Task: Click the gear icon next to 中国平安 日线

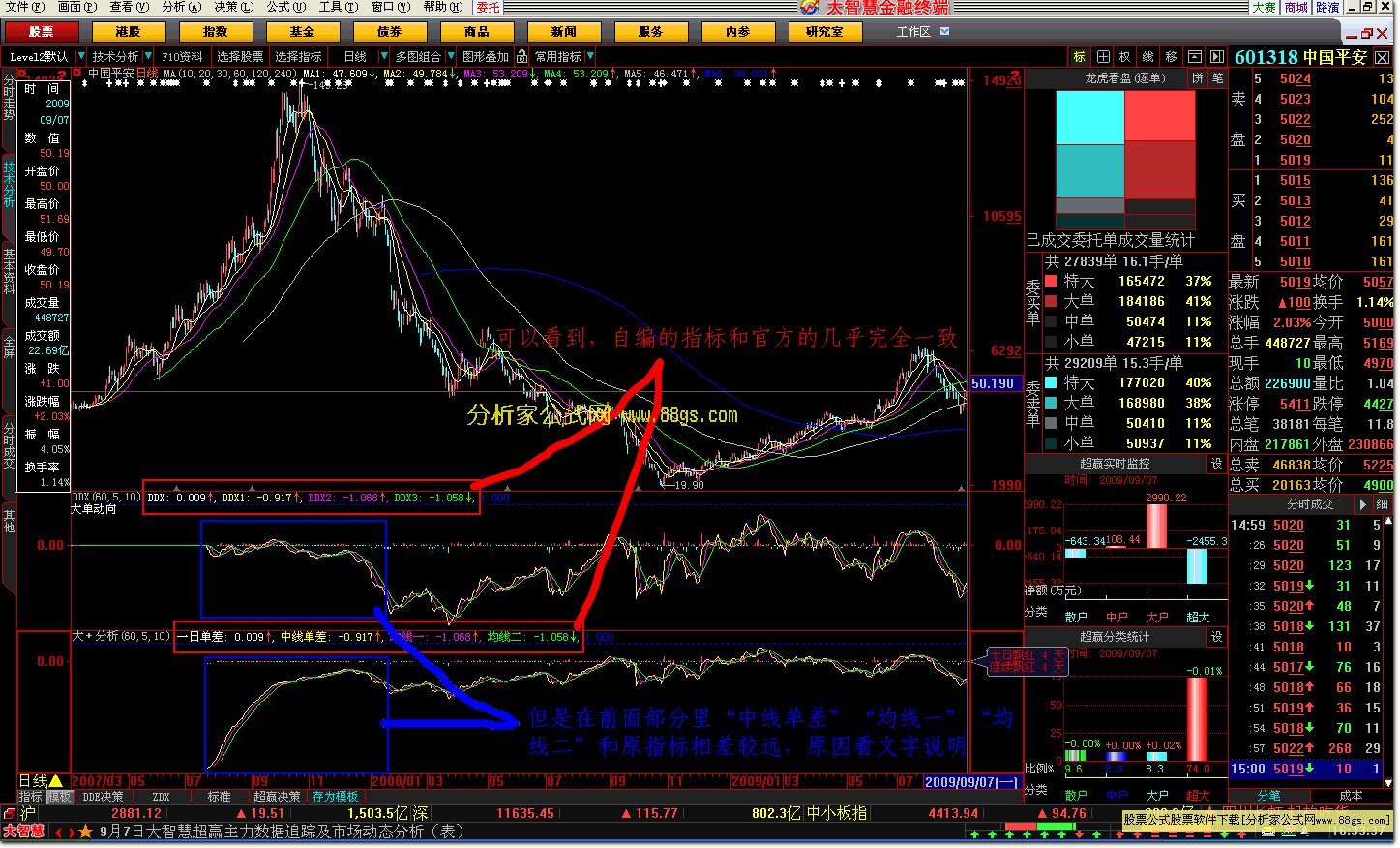Action: click(78, 73)
